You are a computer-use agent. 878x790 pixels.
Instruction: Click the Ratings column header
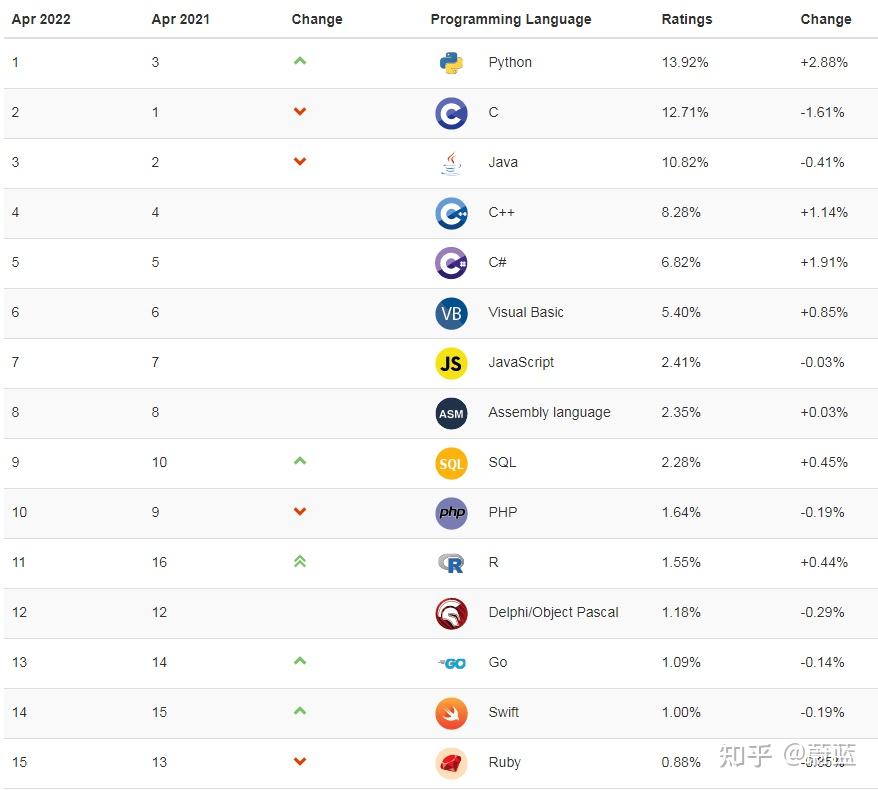pyautogui.click(x=687, y=19)
